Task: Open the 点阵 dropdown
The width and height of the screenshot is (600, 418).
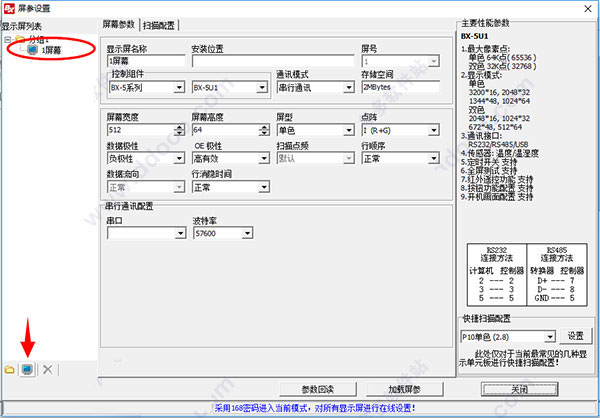Action: pos(433,131)
